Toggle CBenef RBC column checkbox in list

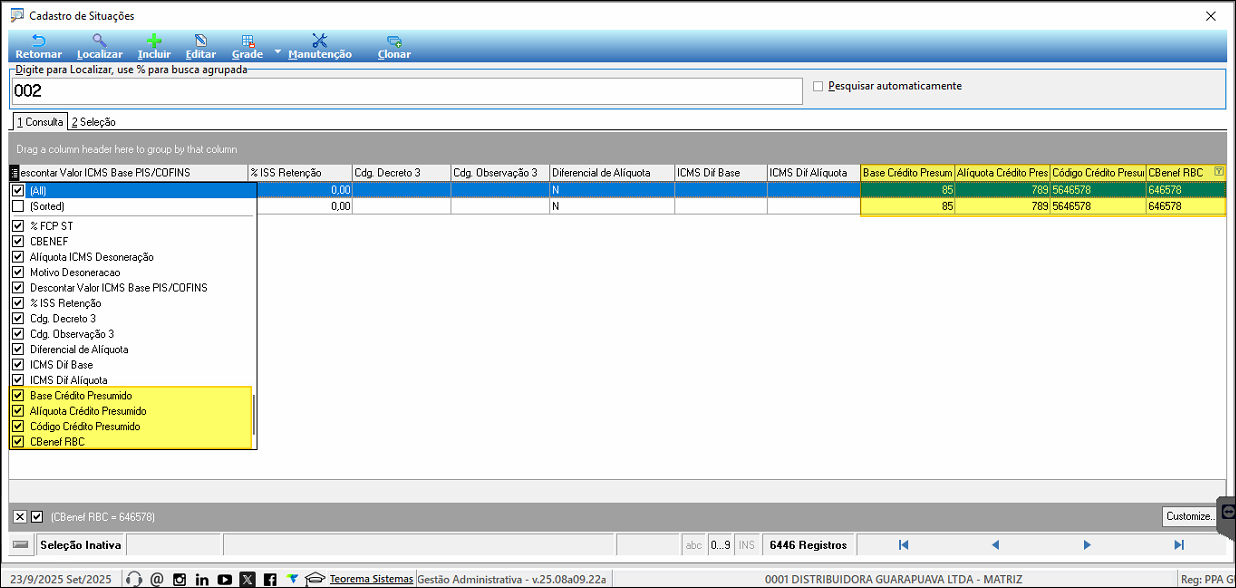(17, 442)
